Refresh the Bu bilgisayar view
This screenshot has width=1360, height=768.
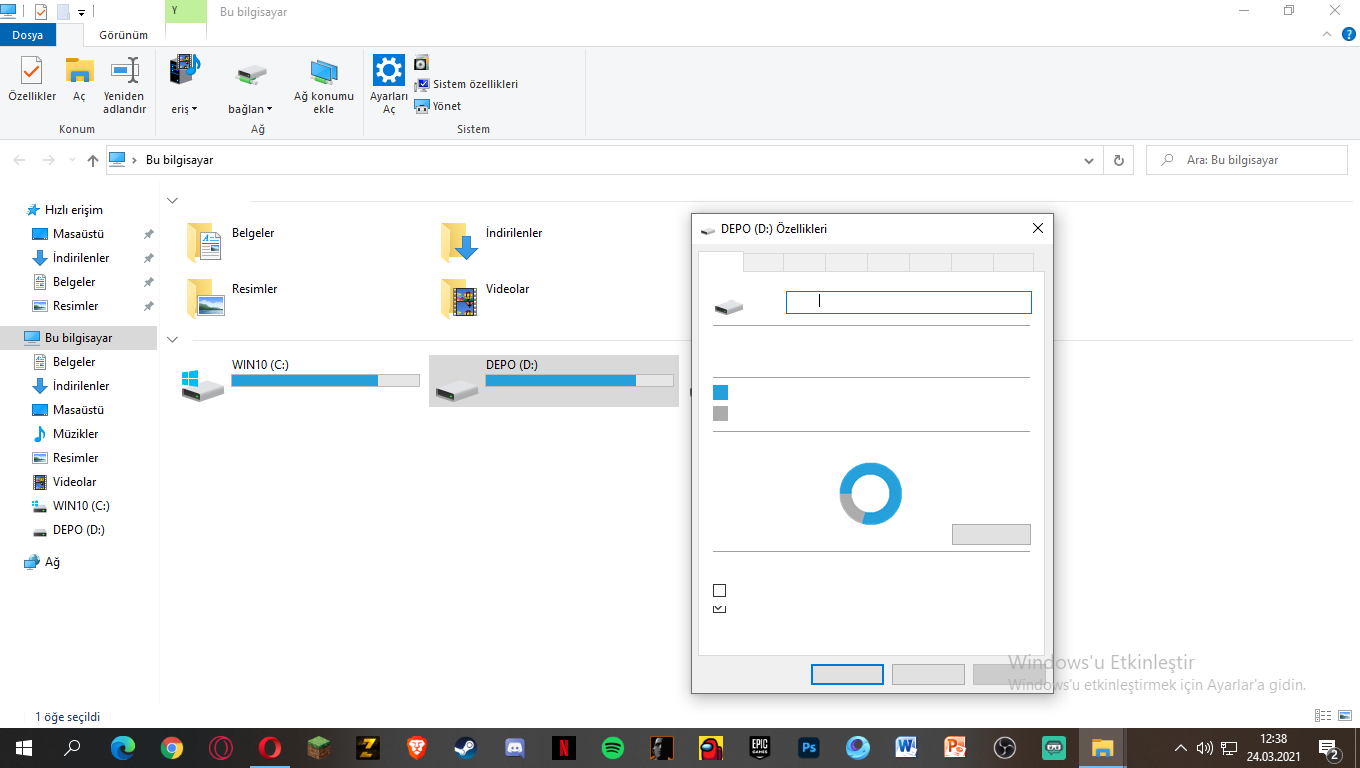pos(1118,160)
